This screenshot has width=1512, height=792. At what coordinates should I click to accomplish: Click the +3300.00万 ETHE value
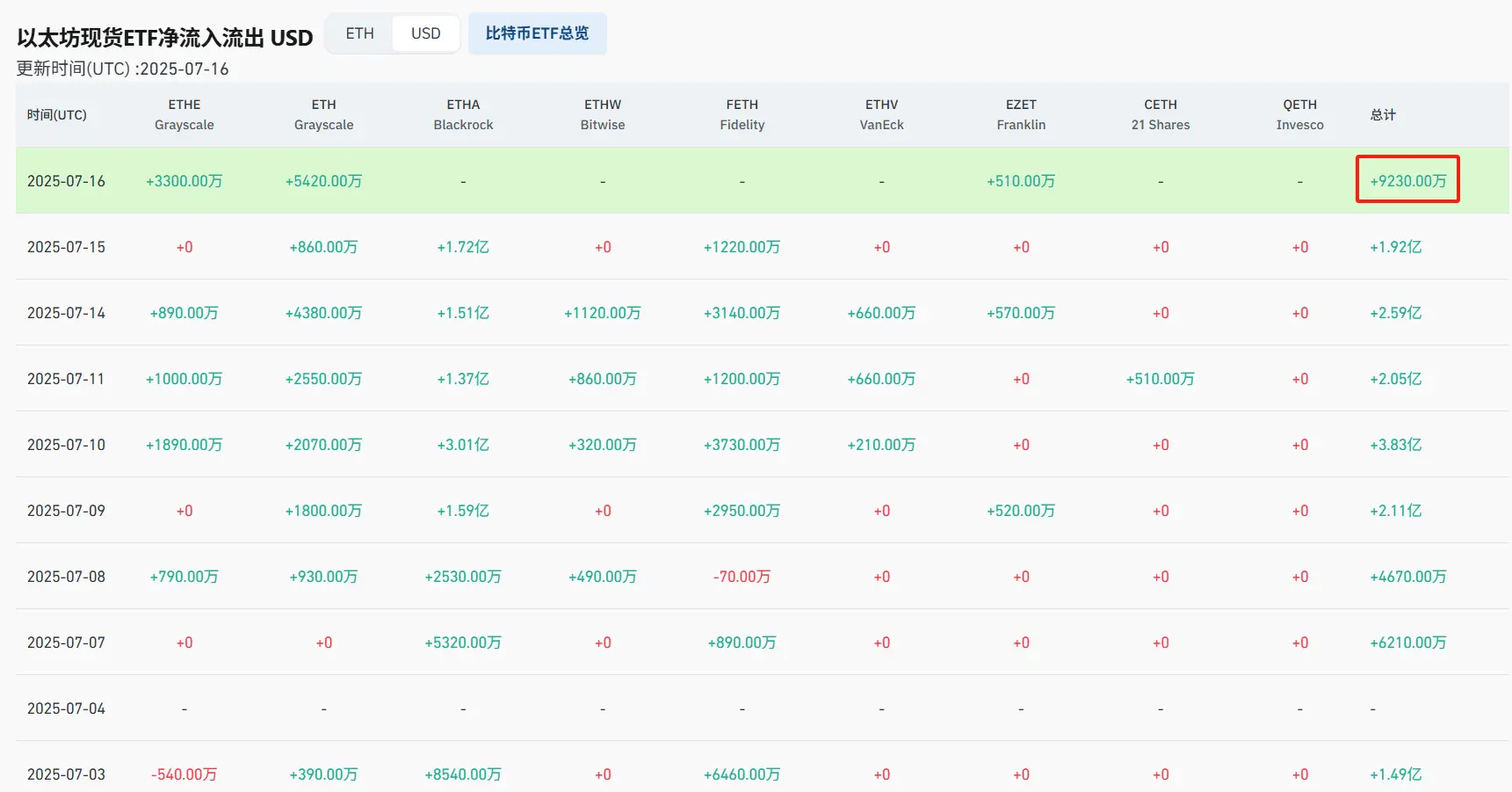[184, 181]
